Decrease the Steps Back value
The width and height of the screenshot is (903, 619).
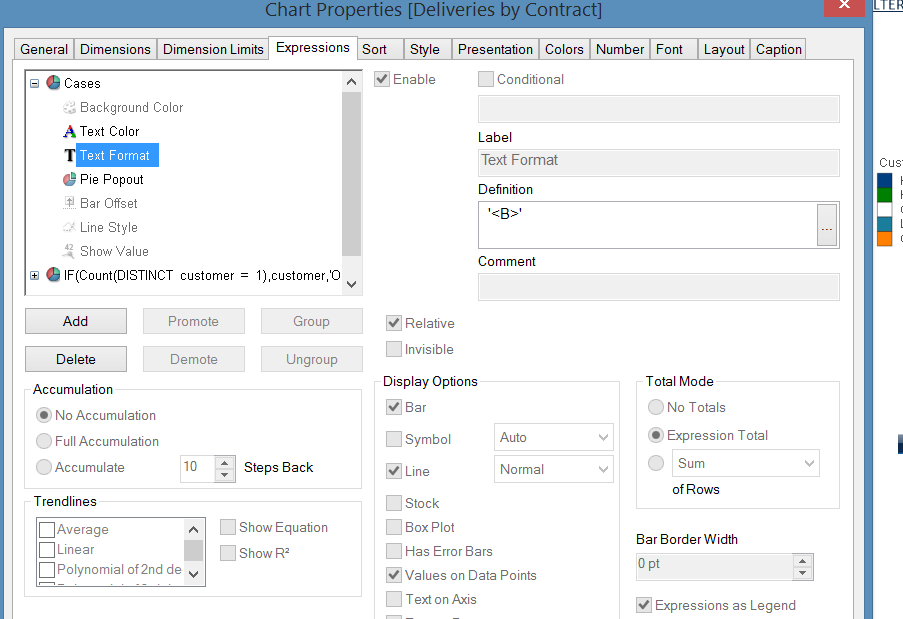[x=225, y=475]
